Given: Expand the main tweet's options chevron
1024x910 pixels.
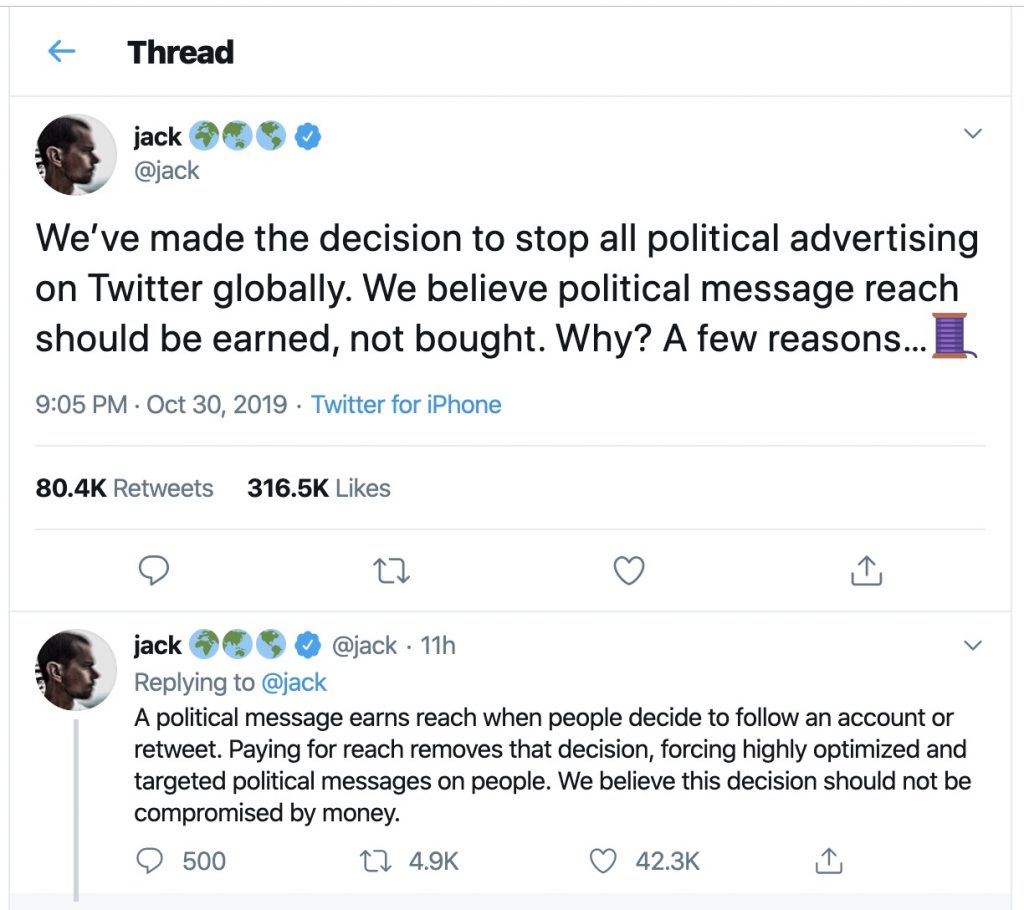Looking at the screenshot, I should coord(972,134).
